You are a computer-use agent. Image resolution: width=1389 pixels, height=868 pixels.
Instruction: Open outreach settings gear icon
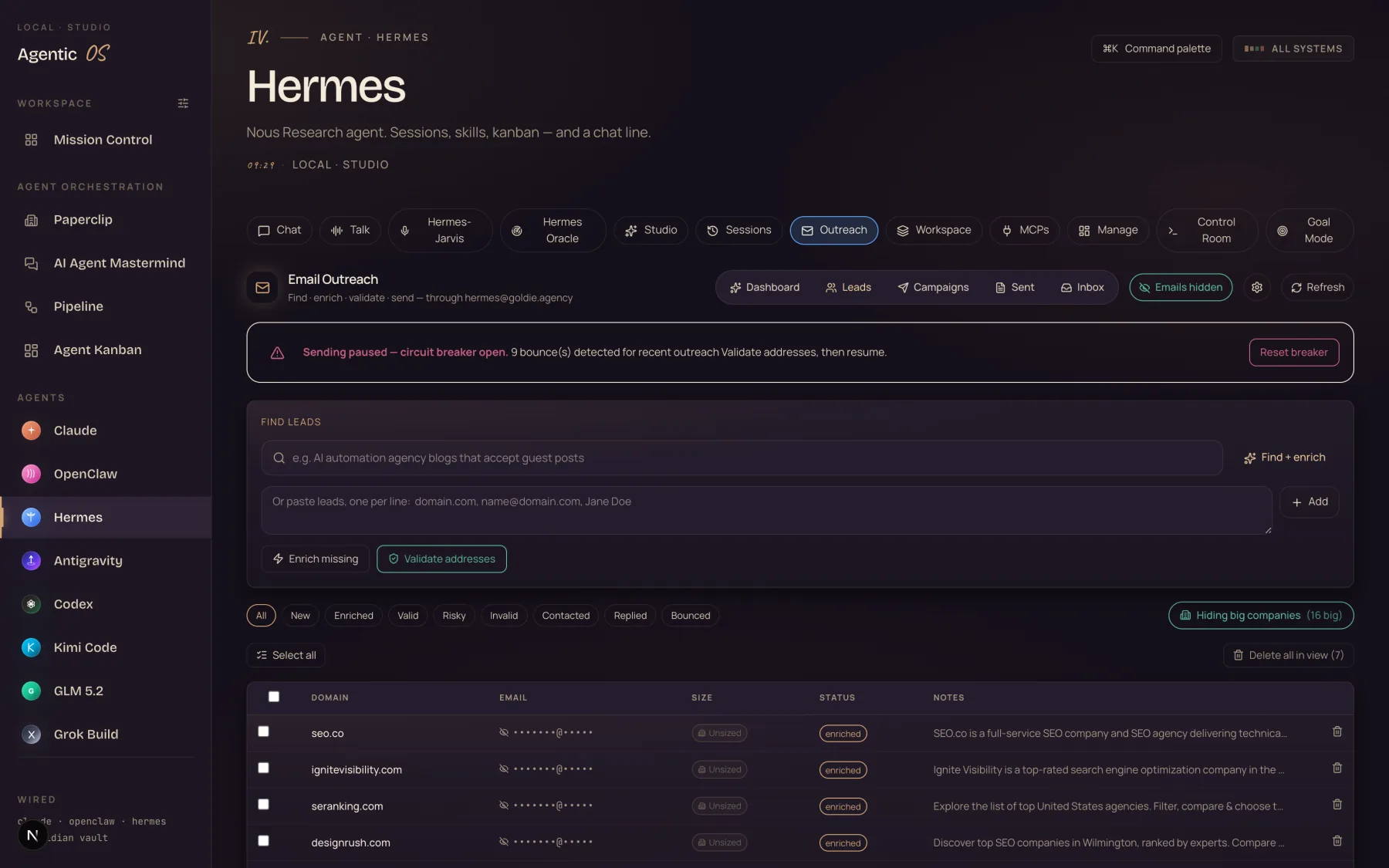point(1257,288)
